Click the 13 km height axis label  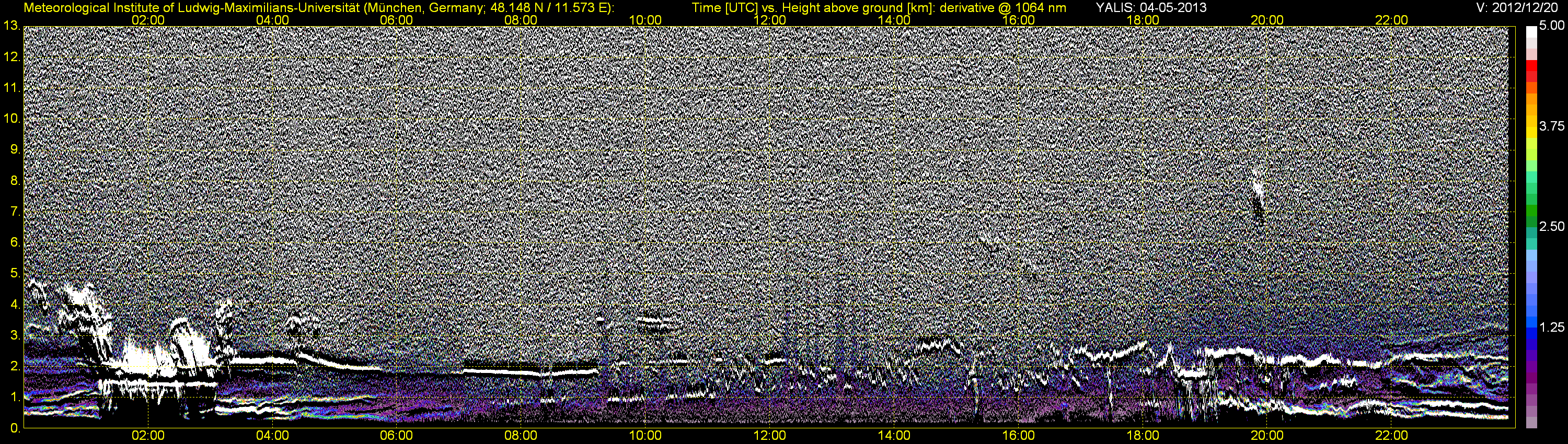tap(11, 26)
